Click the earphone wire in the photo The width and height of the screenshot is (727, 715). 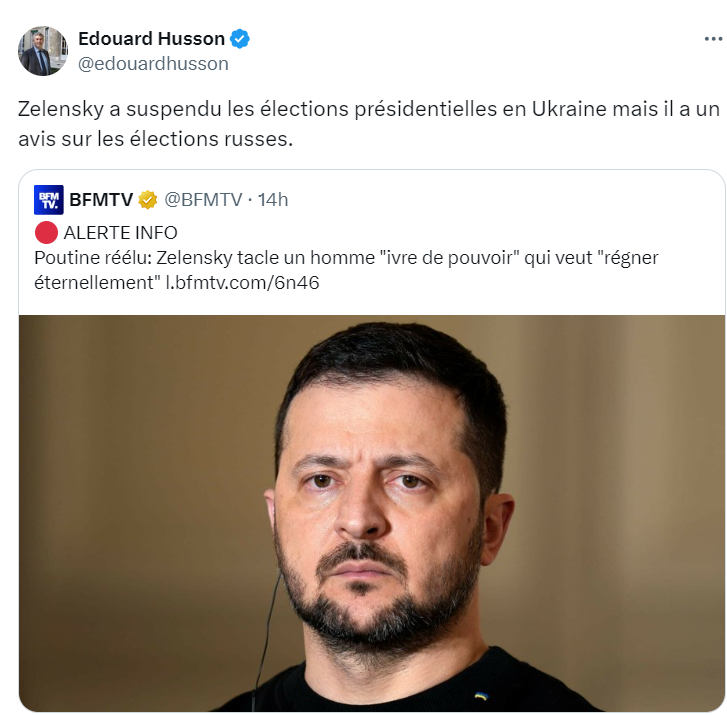click(265, 645)
